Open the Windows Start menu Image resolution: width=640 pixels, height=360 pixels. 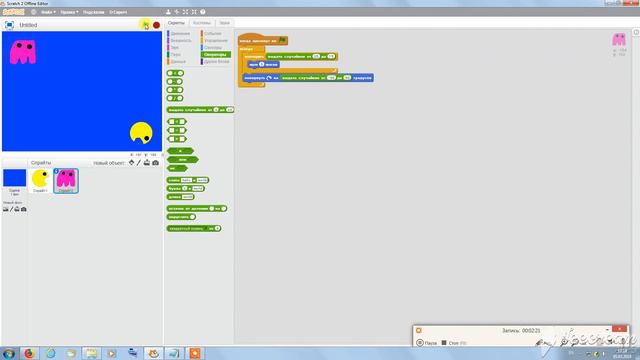(8, 353)
